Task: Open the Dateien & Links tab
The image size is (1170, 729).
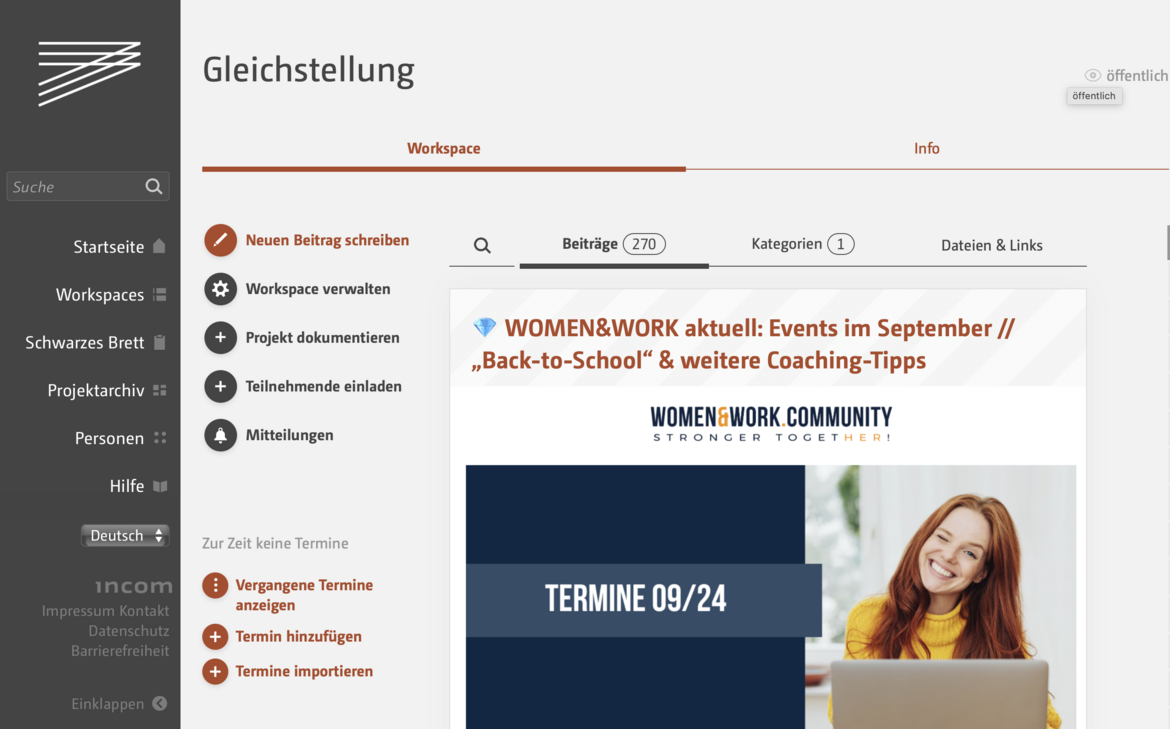Action: pos(992,245)
